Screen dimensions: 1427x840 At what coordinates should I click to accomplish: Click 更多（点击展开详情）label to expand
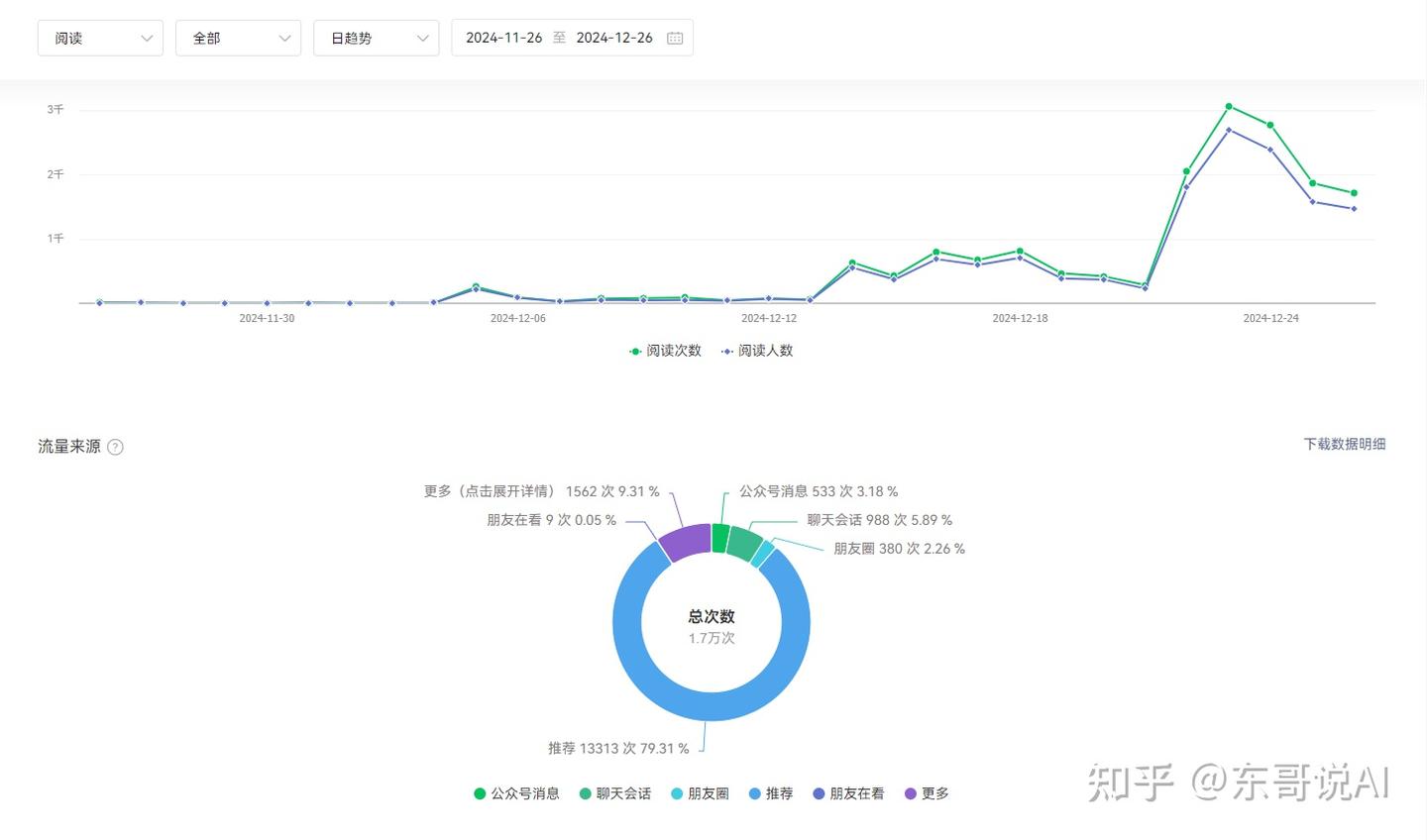490,491
